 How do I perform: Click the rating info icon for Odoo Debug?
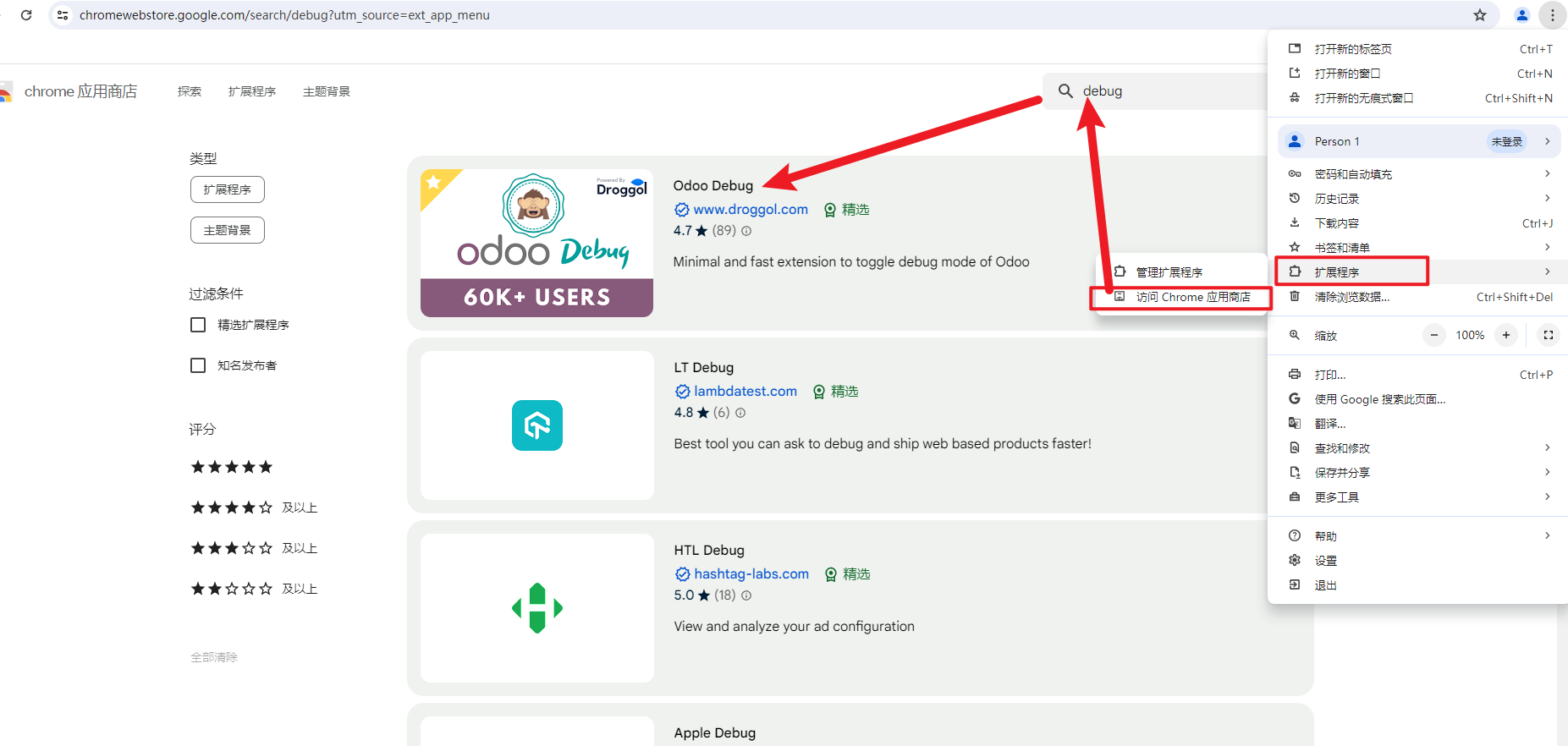pos(746,231)
